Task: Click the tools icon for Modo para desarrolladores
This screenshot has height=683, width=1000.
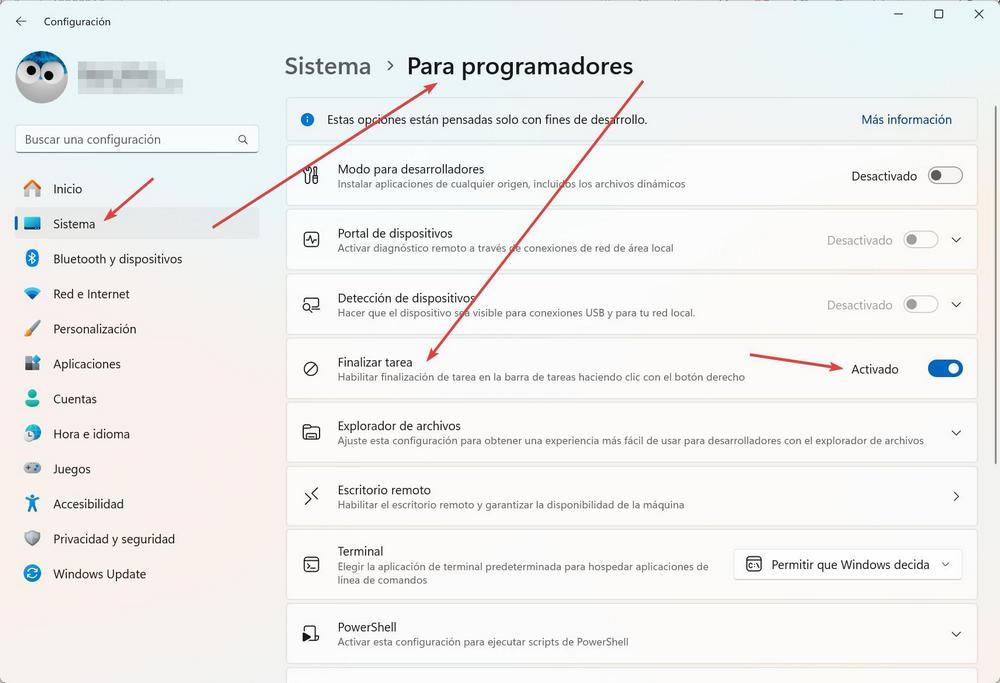Action: point(311,175)
